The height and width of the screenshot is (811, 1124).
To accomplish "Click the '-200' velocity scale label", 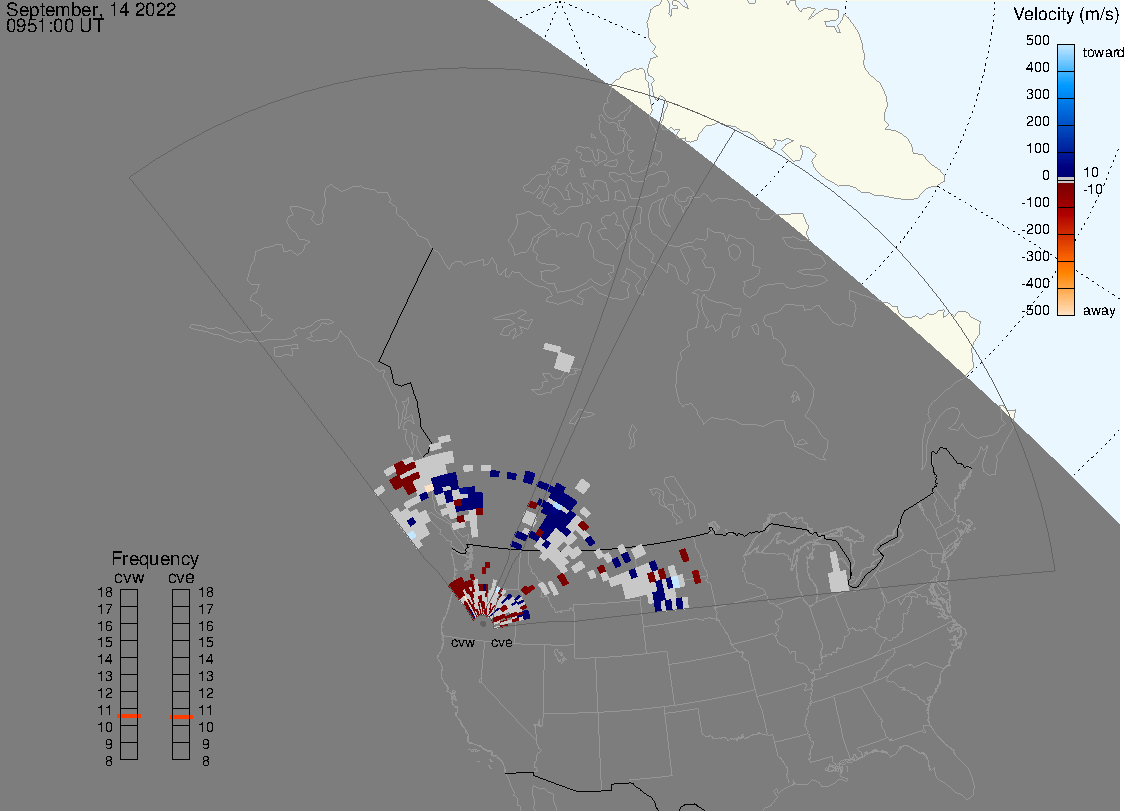I will click(x=1035, y=229).
